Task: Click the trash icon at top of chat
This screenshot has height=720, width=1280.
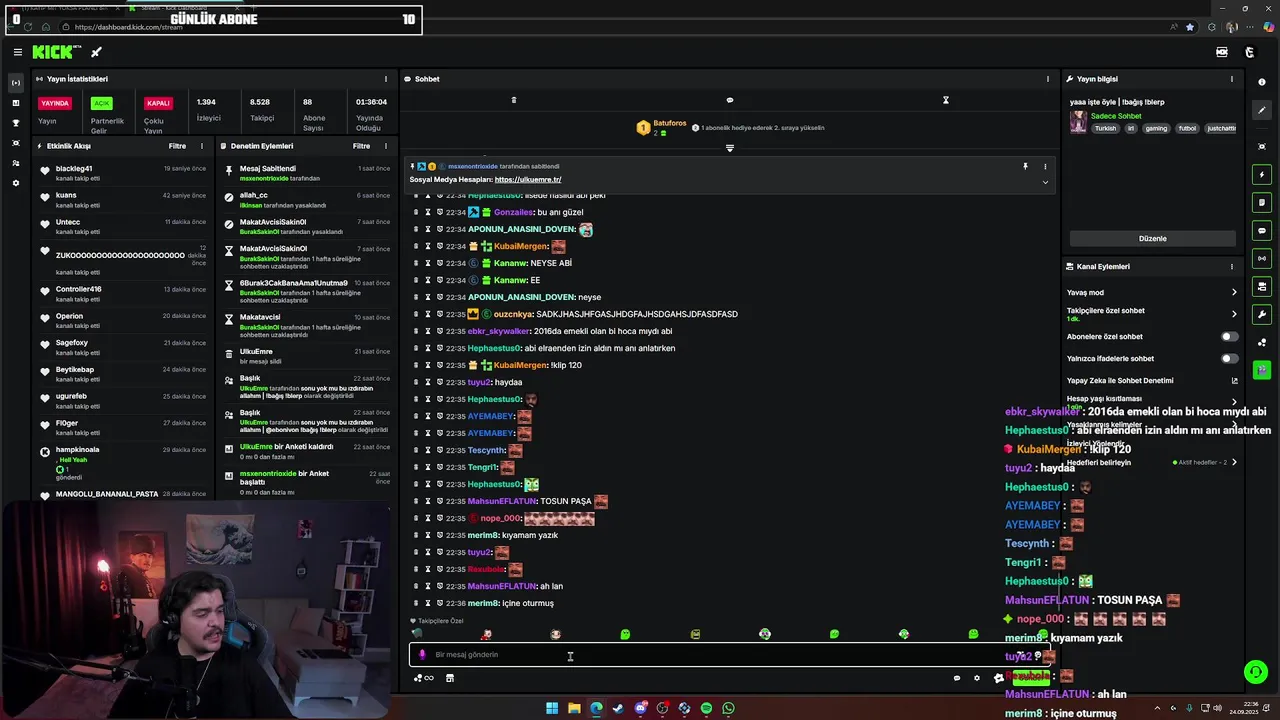Action: [514, 100]
